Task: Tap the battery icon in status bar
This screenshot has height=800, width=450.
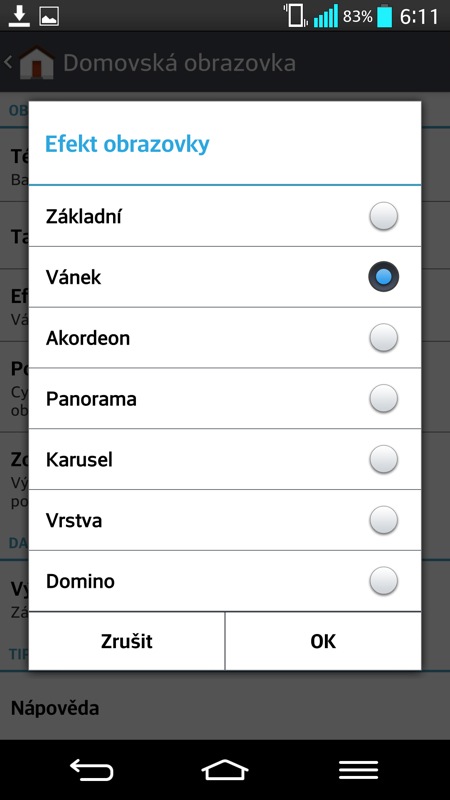Action: [385, 16]
